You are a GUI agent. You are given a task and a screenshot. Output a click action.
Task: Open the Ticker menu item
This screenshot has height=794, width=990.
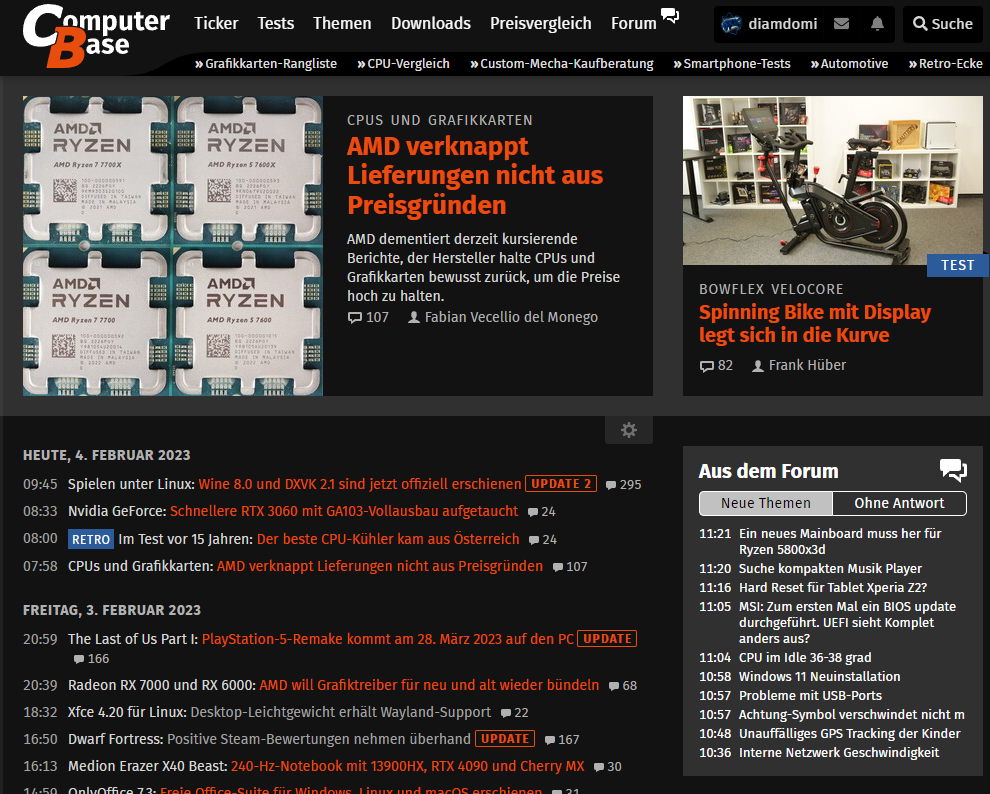[x=216, y=23]
